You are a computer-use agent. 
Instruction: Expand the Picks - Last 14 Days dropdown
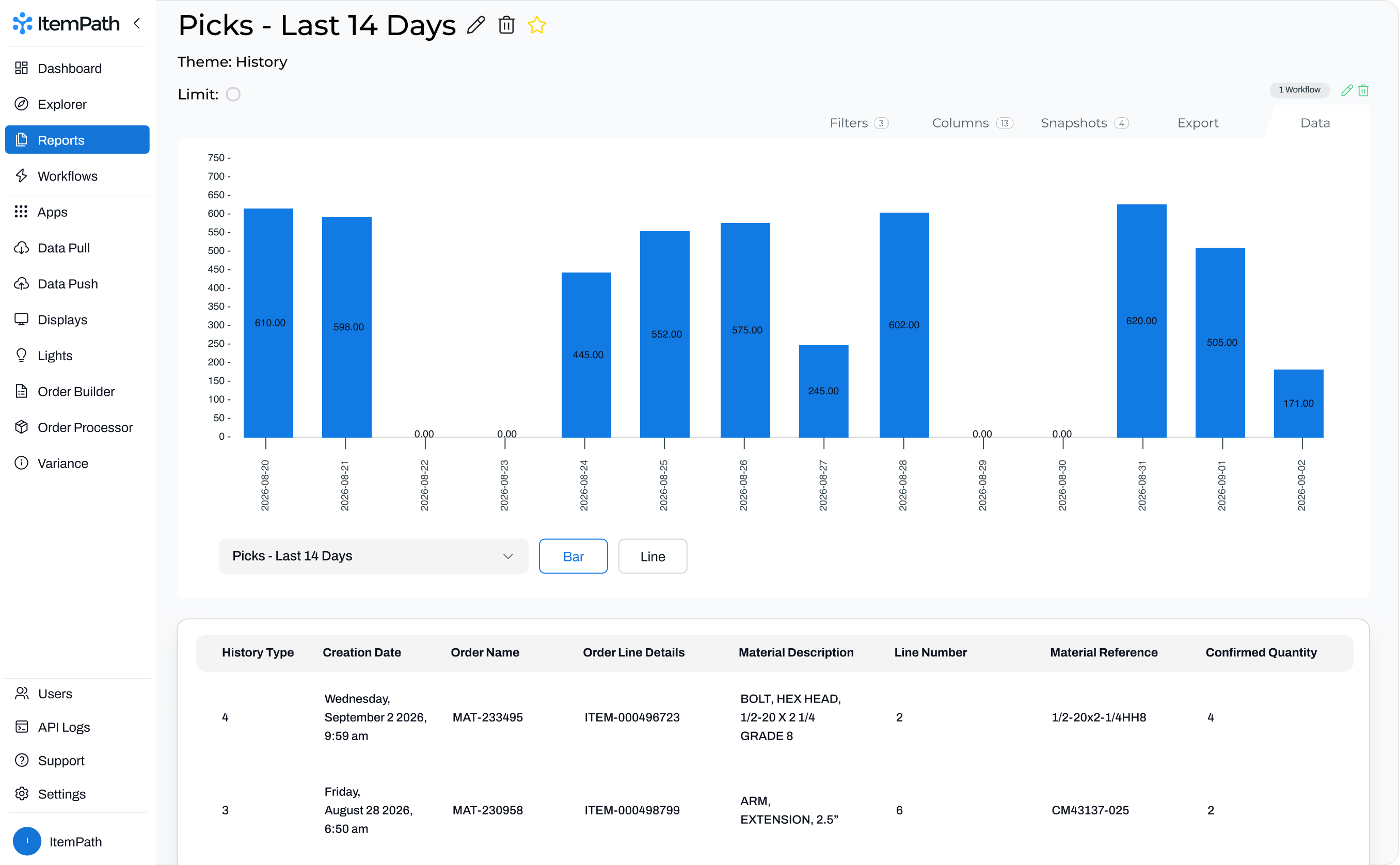click(373, 556)
